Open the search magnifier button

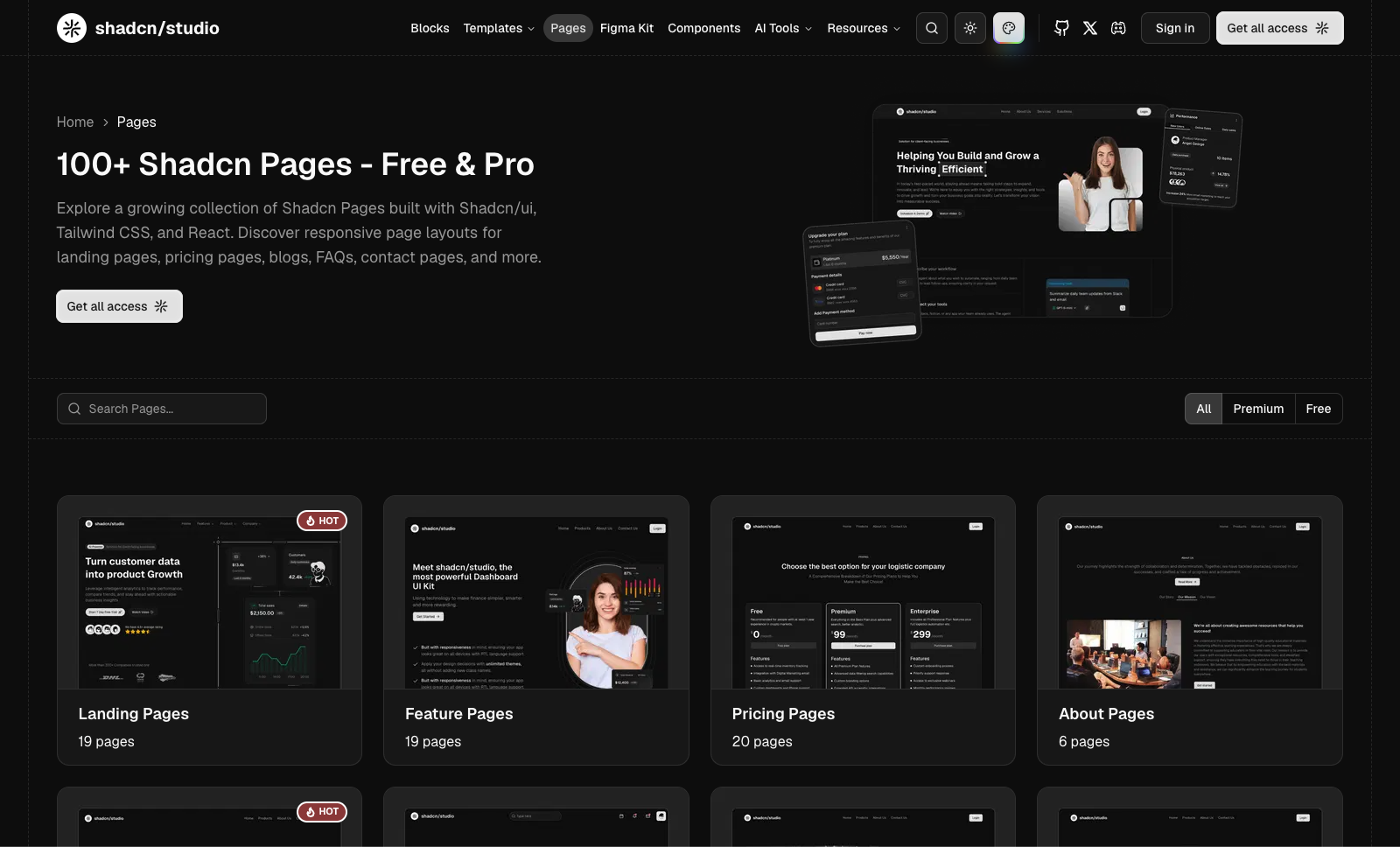pos(932,28)
